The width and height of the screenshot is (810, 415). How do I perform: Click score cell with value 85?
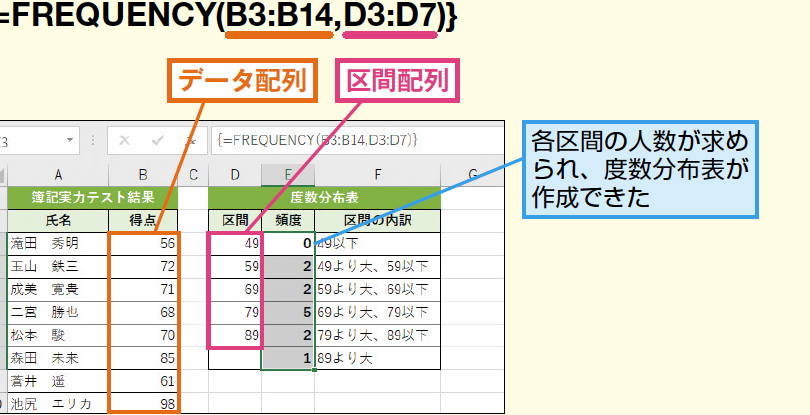point(143,358)
